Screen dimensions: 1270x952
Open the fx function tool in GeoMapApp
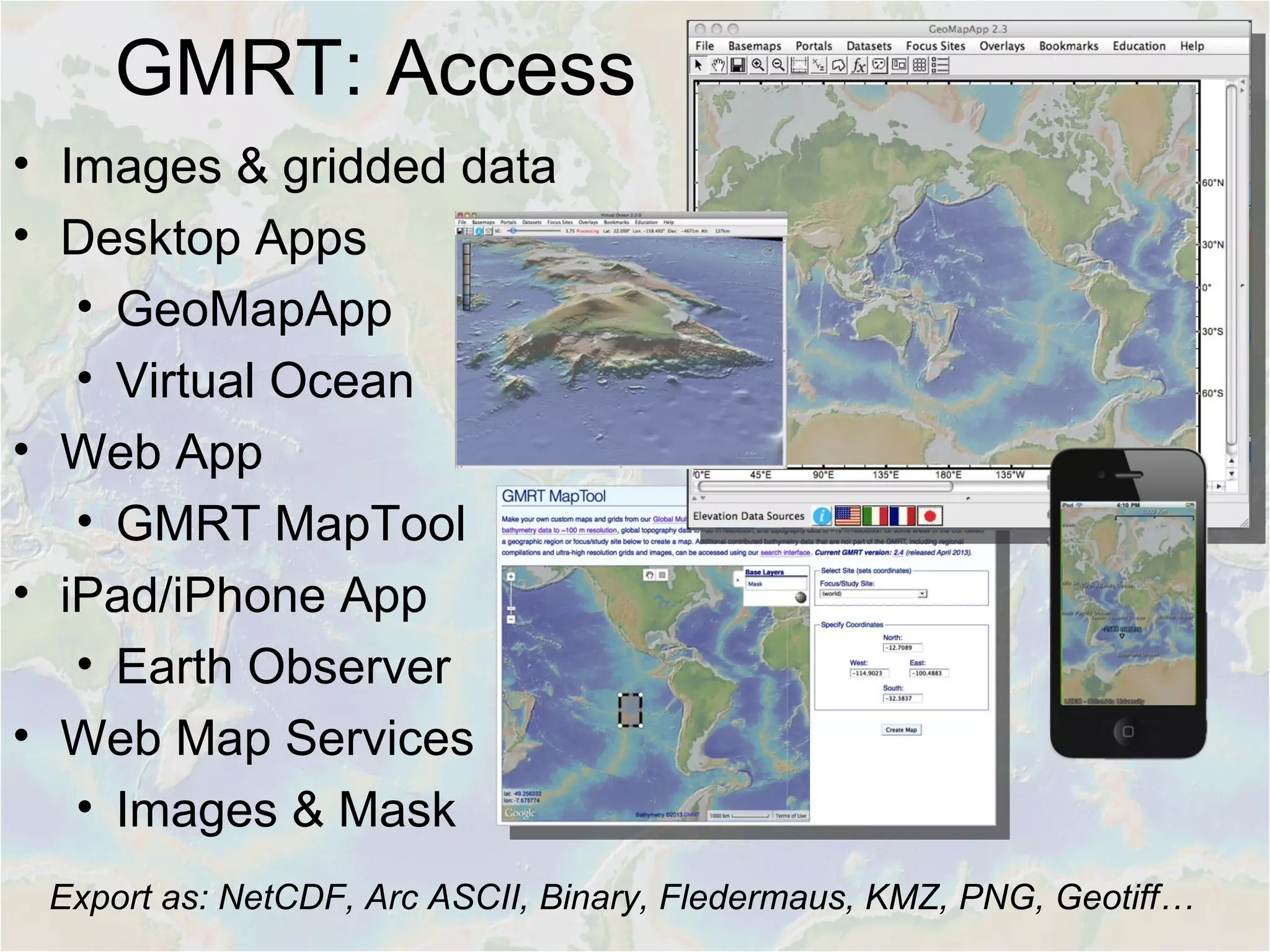coord(859,65)
